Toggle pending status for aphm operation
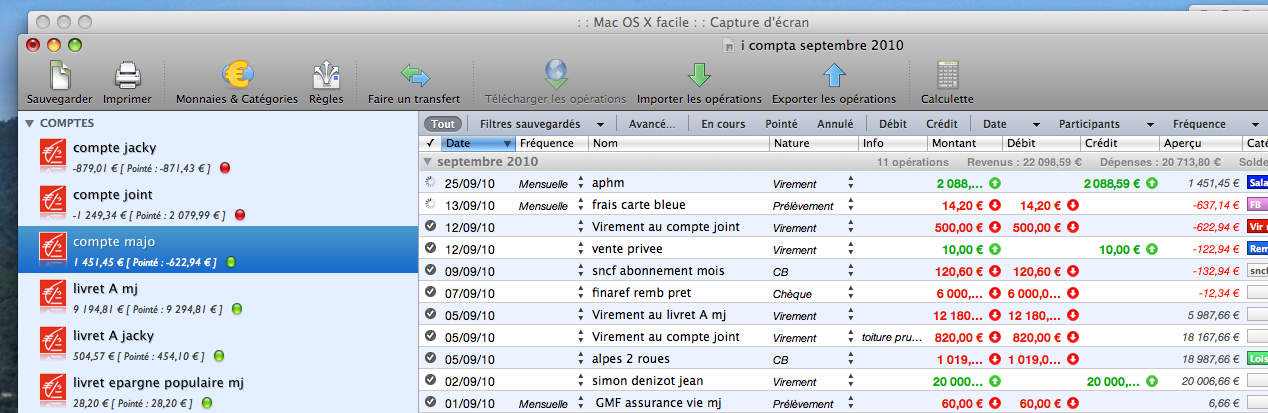The width and height of the screenshot is (1268, 413). click(430, 183)
